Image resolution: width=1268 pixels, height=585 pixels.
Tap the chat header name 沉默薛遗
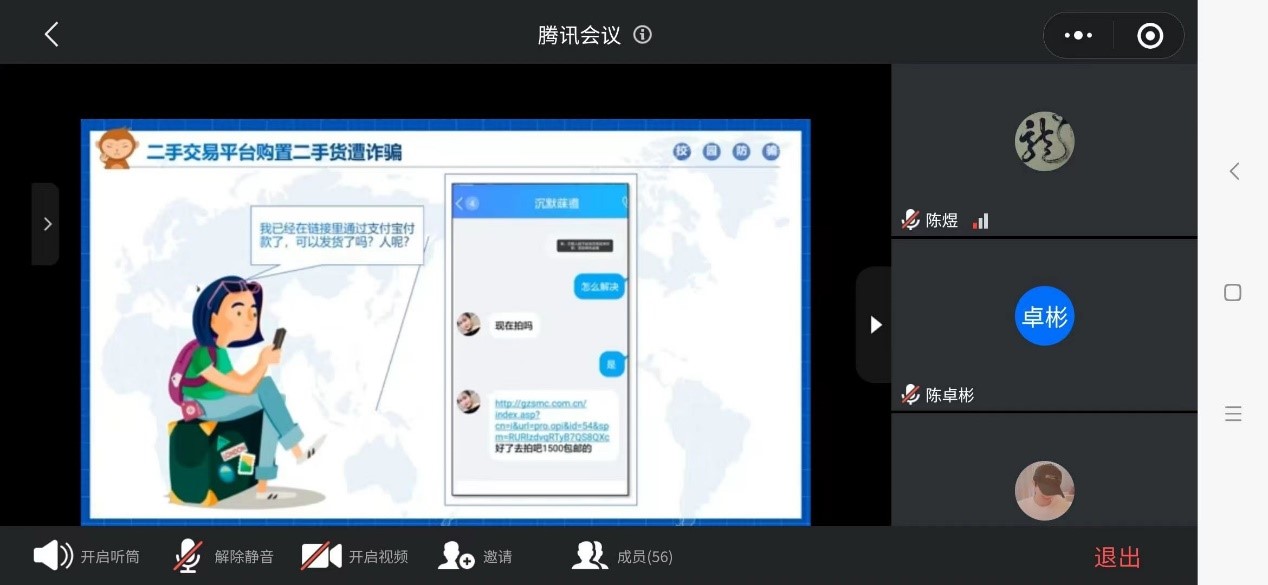(x=555, y=204)
